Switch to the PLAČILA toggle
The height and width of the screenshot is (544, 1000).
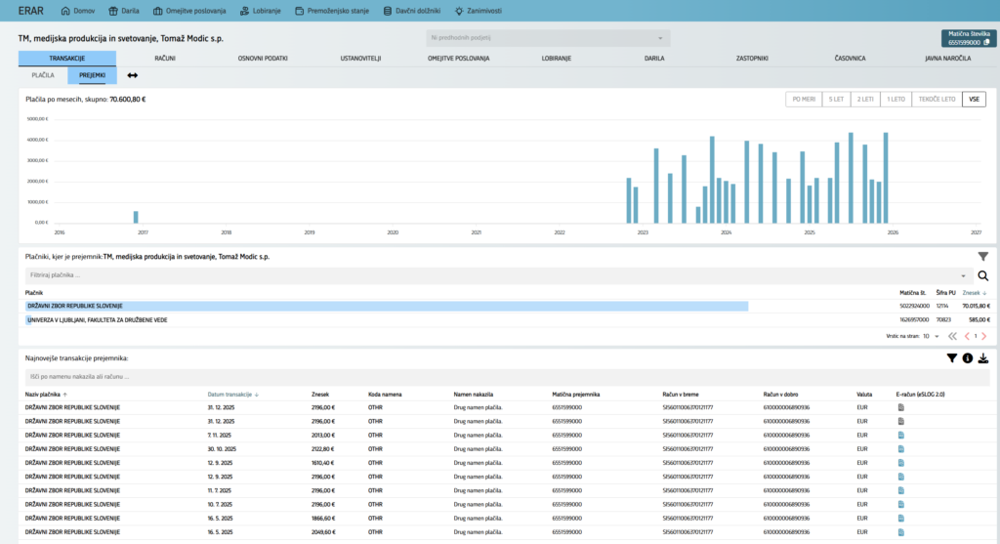[43, 75]
